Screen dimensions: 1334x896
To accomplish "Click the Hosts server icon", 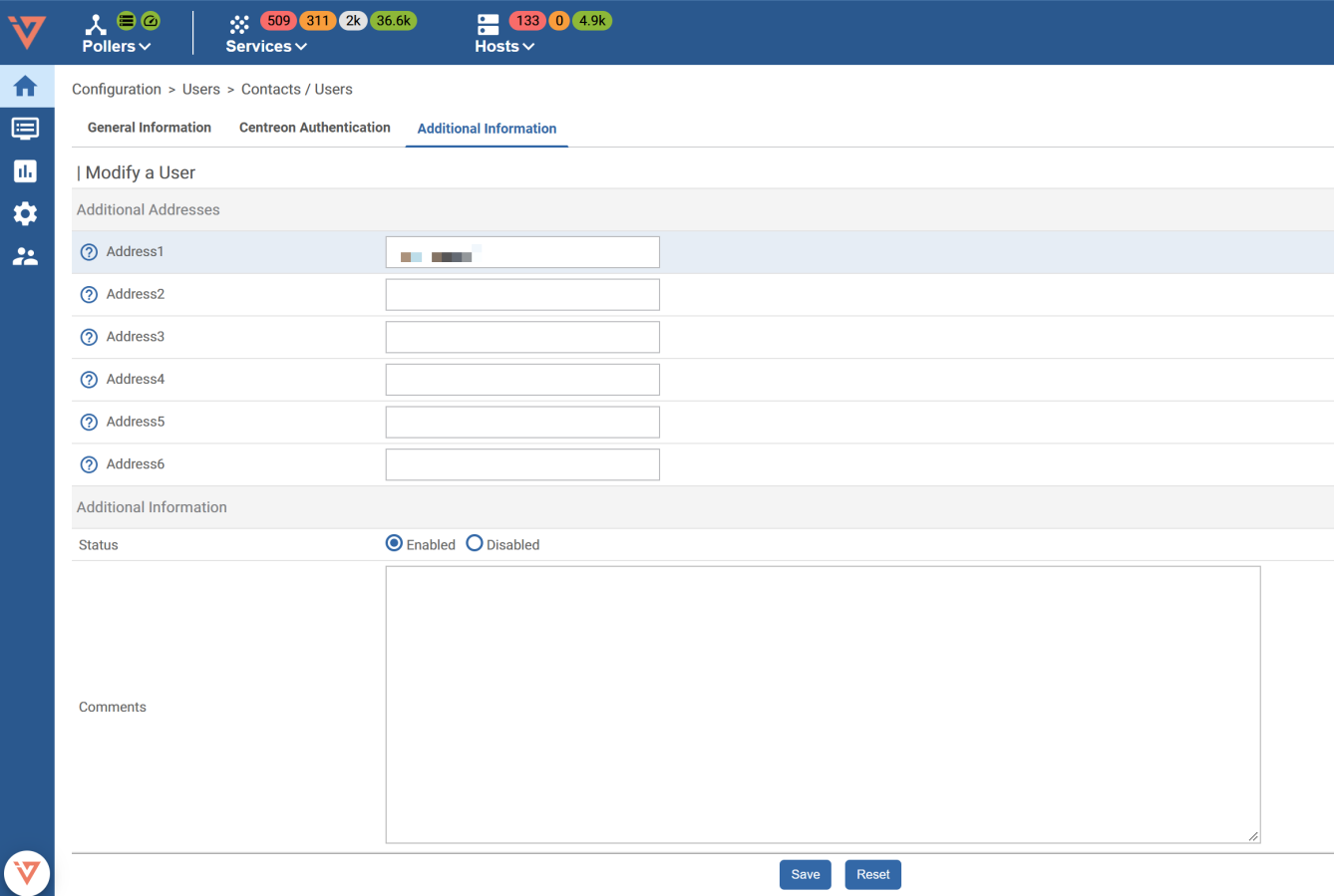I will [488, 25].
